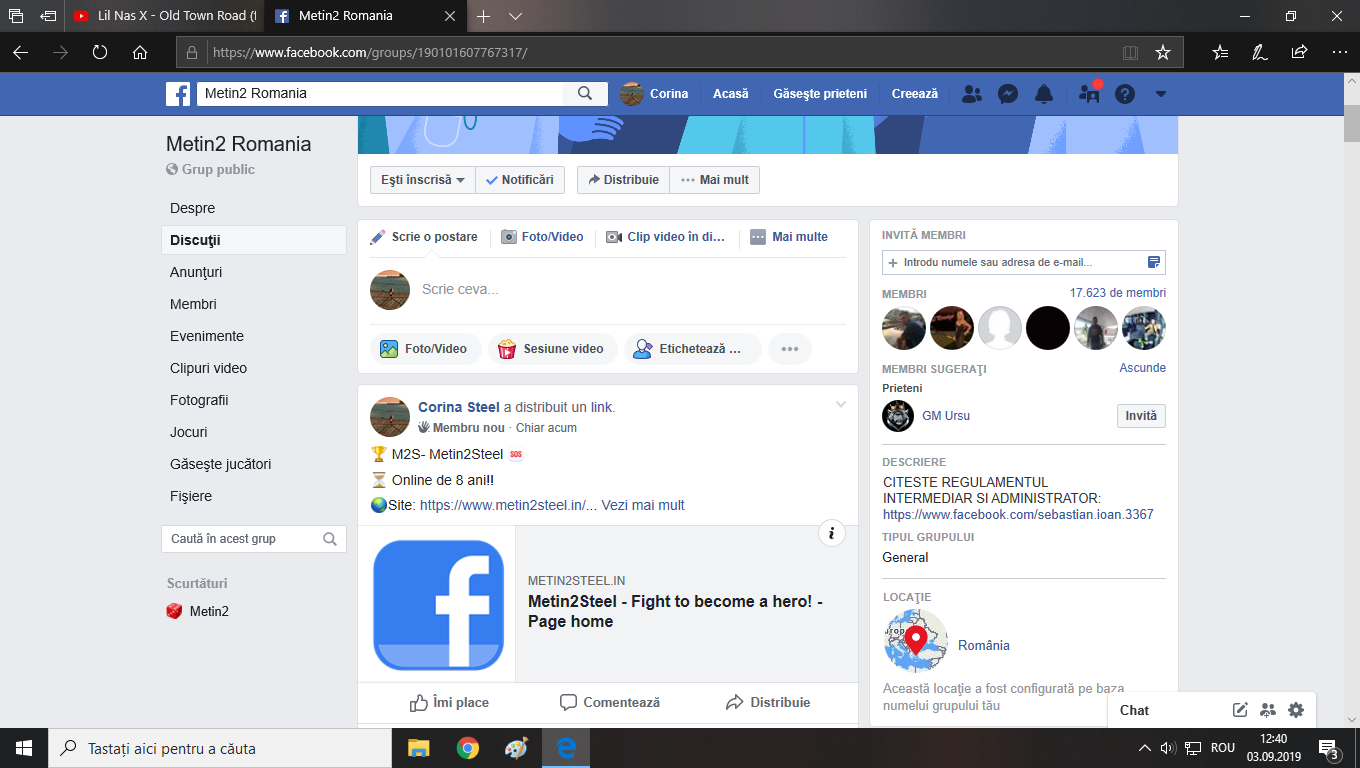
Task: Click the browser Share icon
Action: coord(1299,52)
